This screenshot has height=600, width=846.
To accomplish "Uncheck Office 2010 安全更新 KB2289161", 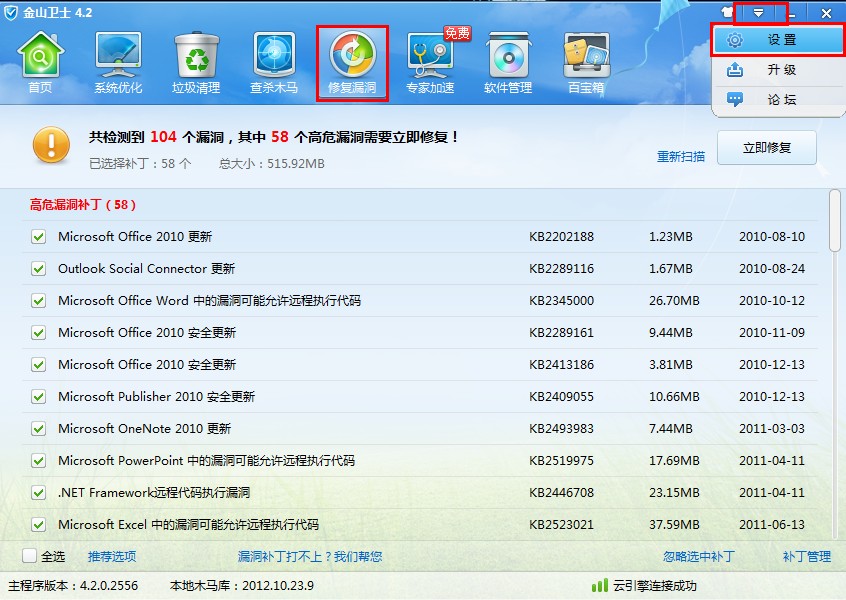I will coord(38,332).
